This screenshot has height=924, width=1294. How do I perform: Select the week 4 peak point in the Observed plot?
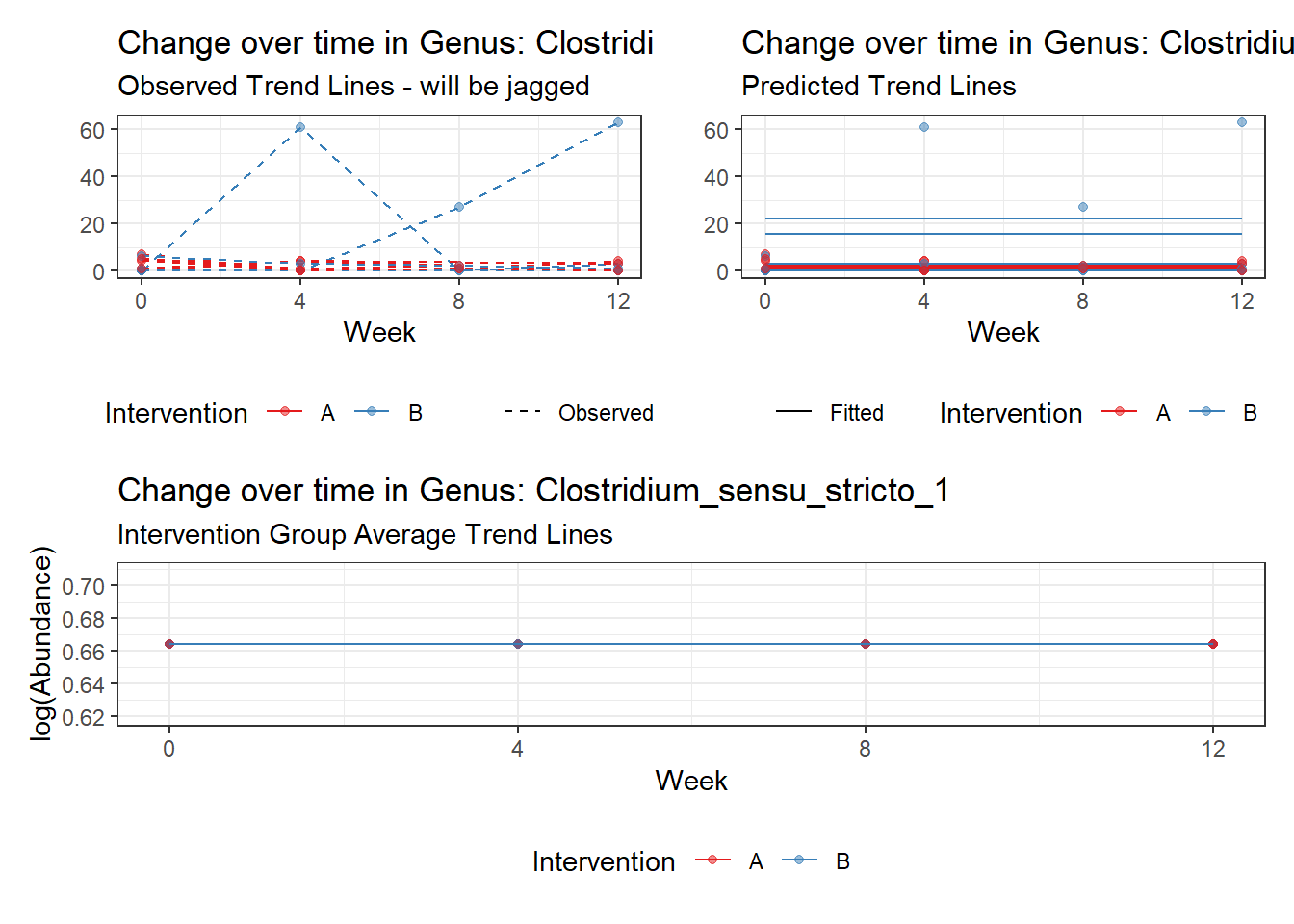(300, 127)
